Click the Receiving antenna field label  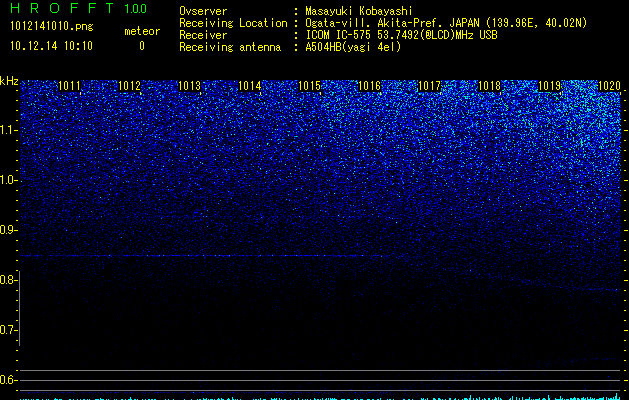click(x=230, y=47)
